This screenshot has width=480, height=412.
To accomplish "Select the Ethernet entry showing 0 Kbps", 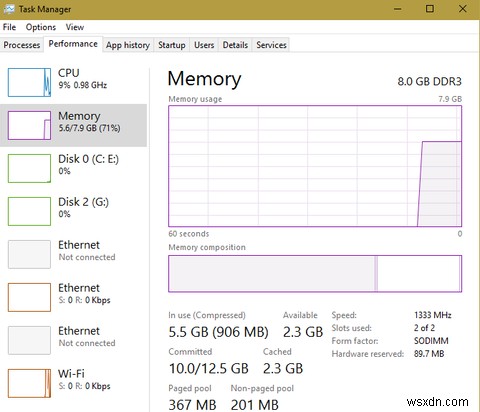I will pyautogui.click(x=73, y=297).
